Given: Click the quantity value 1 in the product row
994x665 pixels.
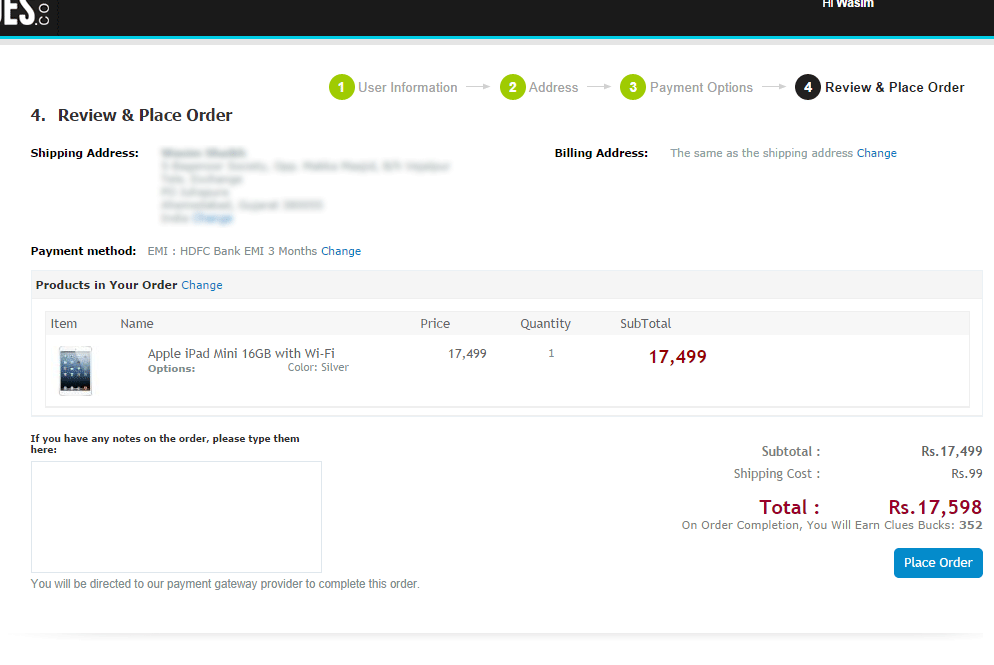Looking at the screenshot, I should (552, 353).
